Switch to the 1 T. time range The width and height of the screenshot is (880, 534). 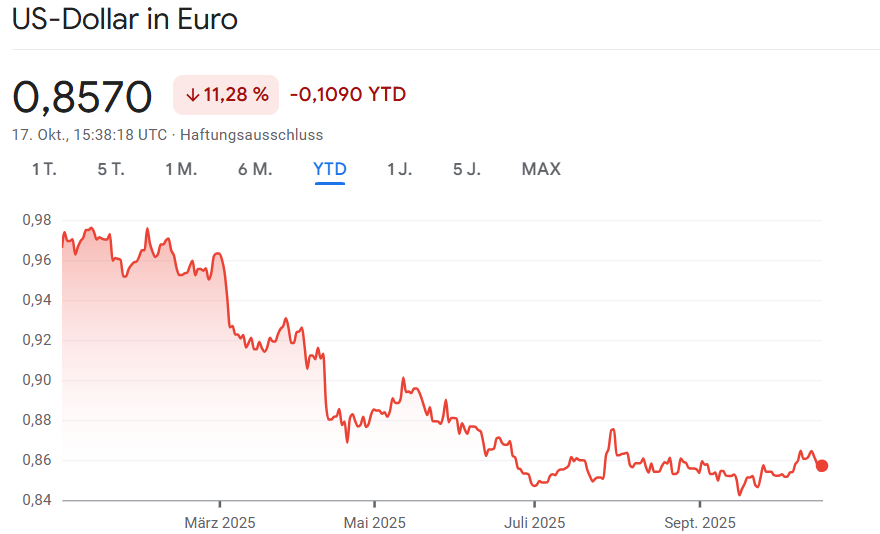[44, 169]
